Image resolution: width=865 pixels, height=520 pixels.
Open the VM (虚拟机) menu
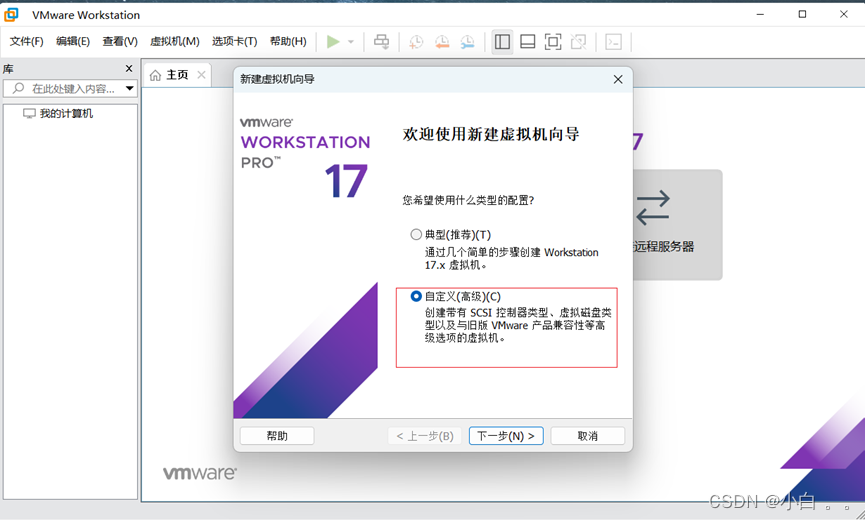(175, 42)
